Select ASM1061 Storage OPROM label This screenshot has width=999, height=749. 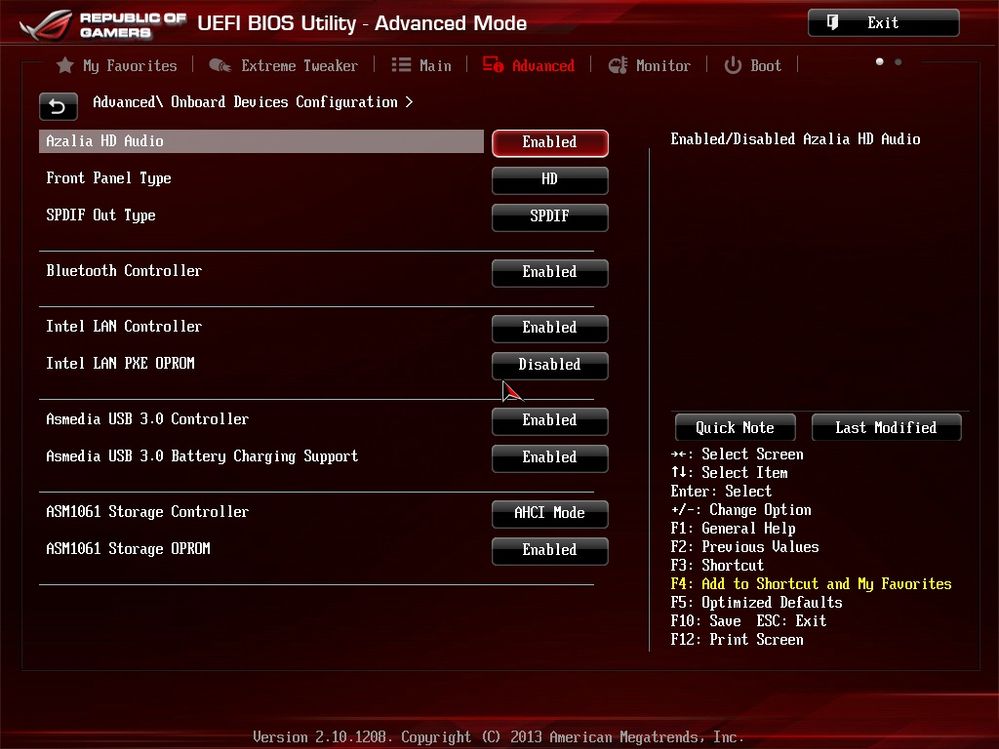coord(128,549)
